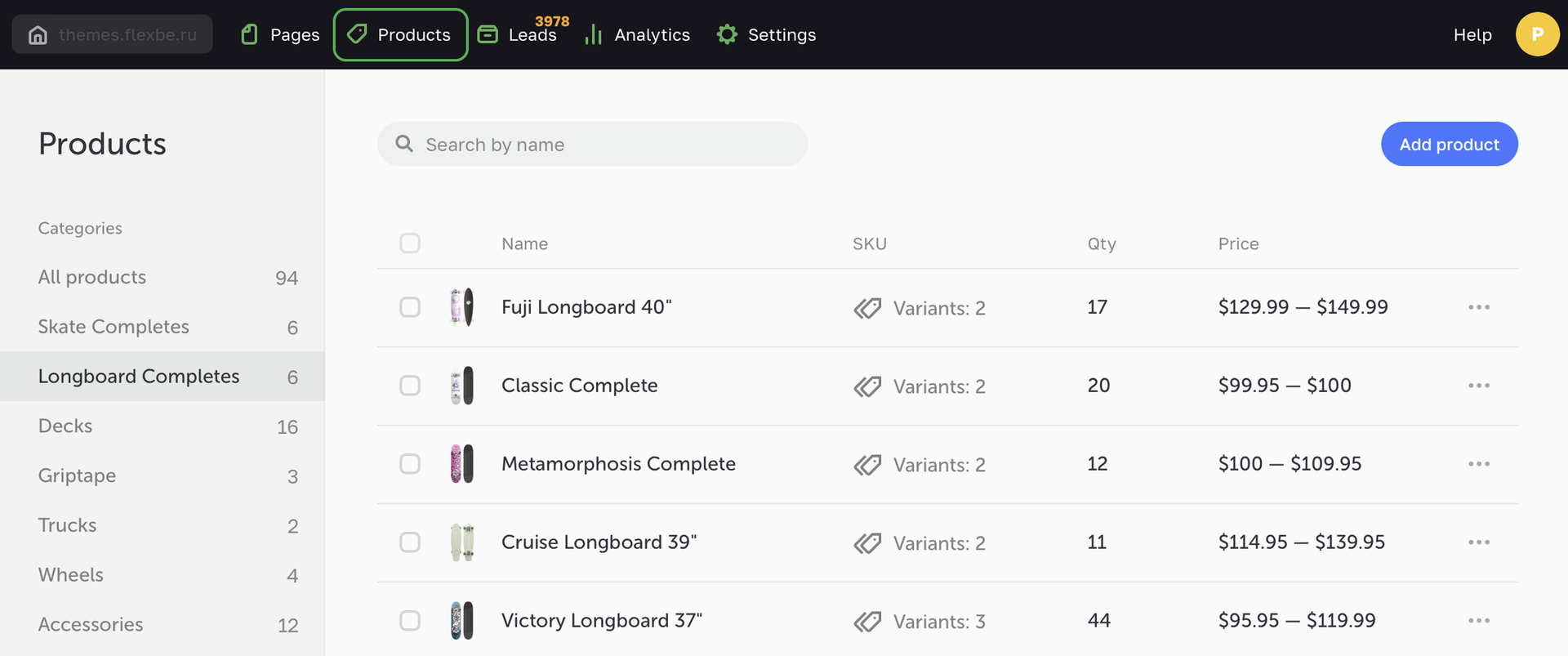
Task: Click the variants tag icon for Victory Longboard
Action: point(867,622)
